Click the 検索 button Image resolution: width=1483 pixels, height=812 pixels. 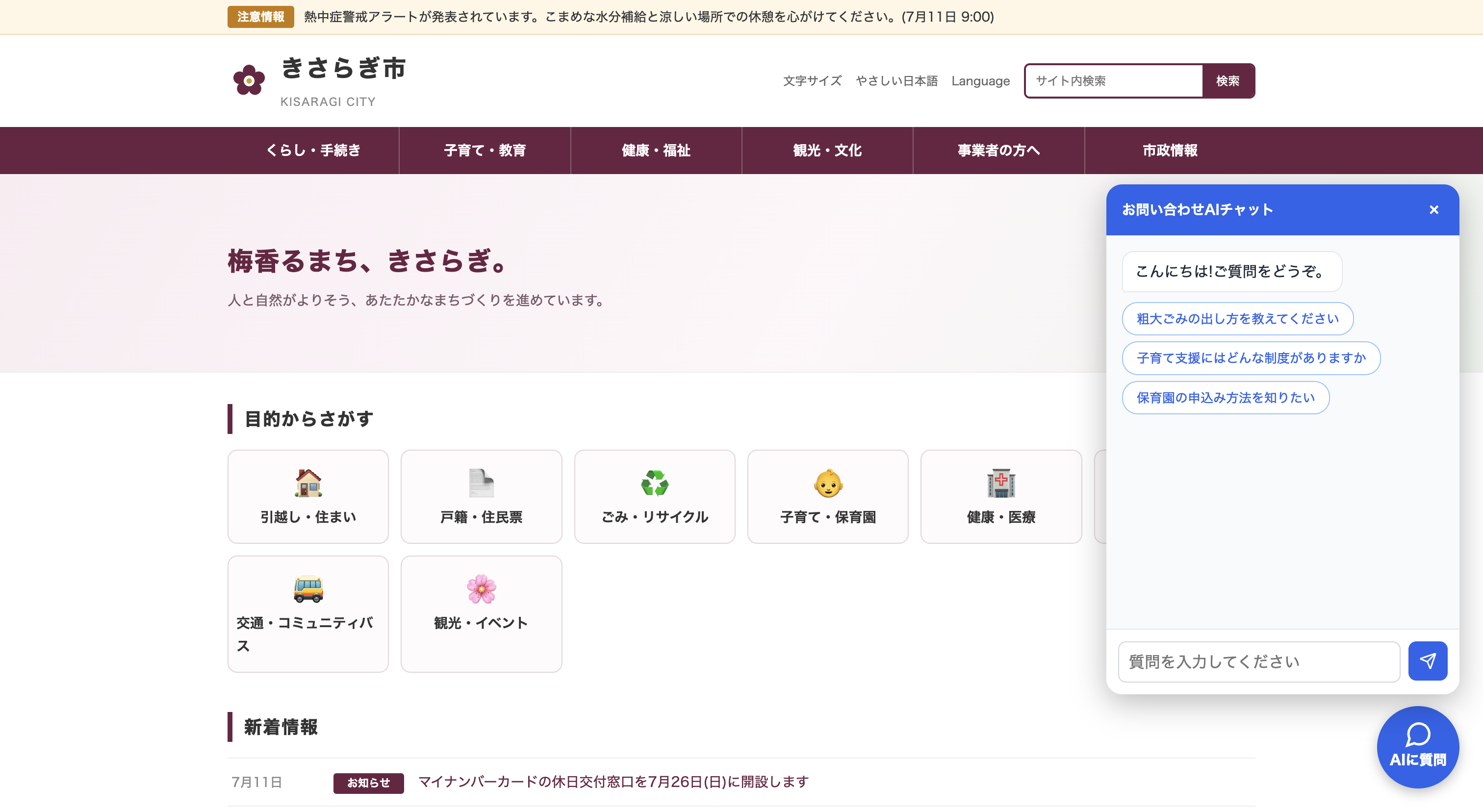tap(1228, 81)
